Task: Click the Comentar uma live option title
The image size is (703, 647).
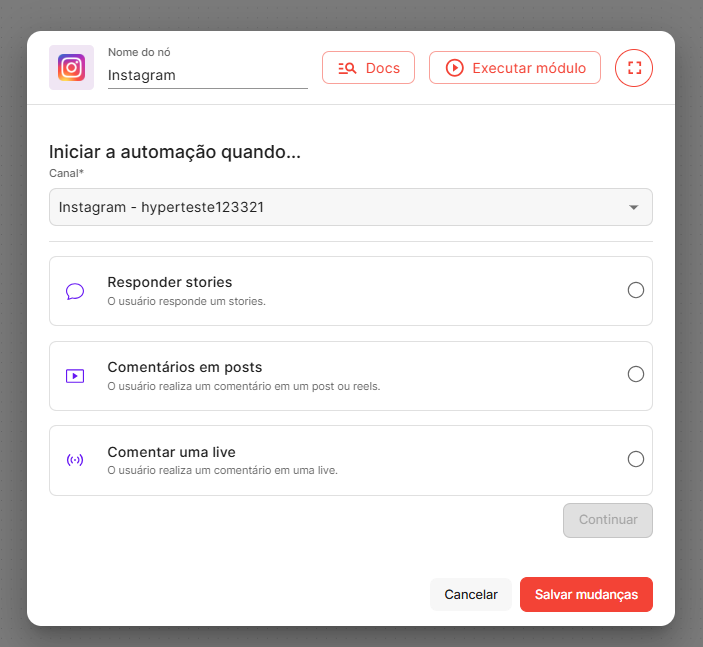Action: coord(171,452)
